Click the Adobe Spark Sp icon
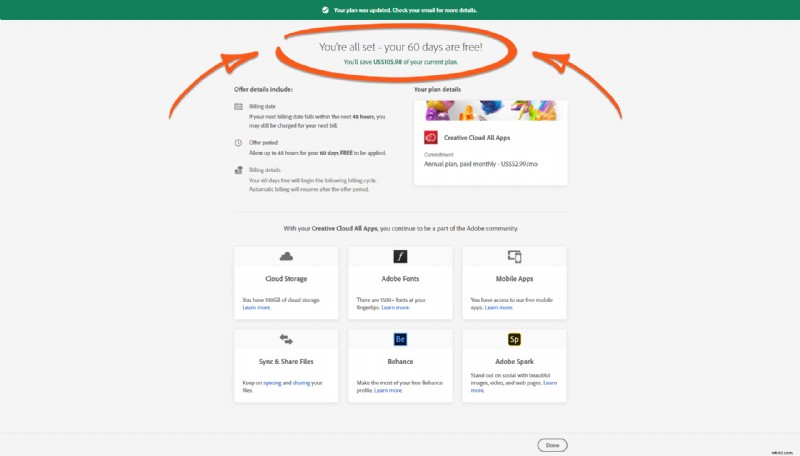Viewport: 800px width, 456px height. pos(514,339)
